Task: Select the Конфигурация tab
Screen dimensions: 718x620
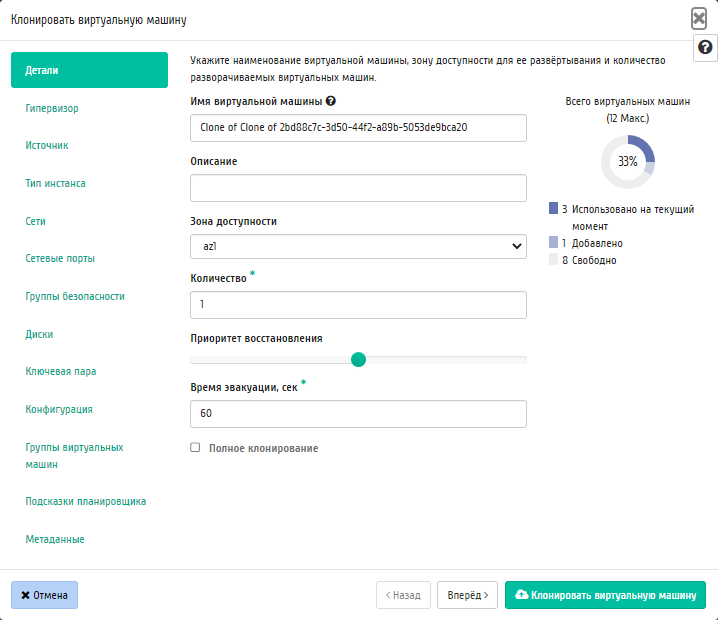Action: point(59,409)
